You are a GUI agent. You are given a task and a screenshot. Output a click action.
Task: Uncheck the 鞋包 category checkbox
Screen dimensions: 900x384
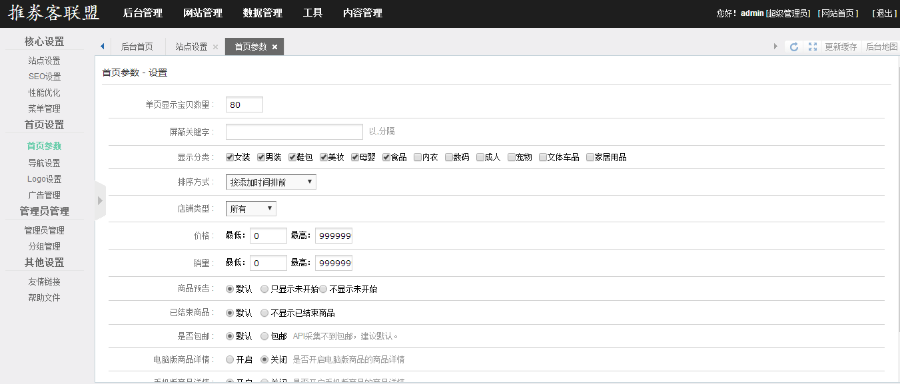point(292,157)
